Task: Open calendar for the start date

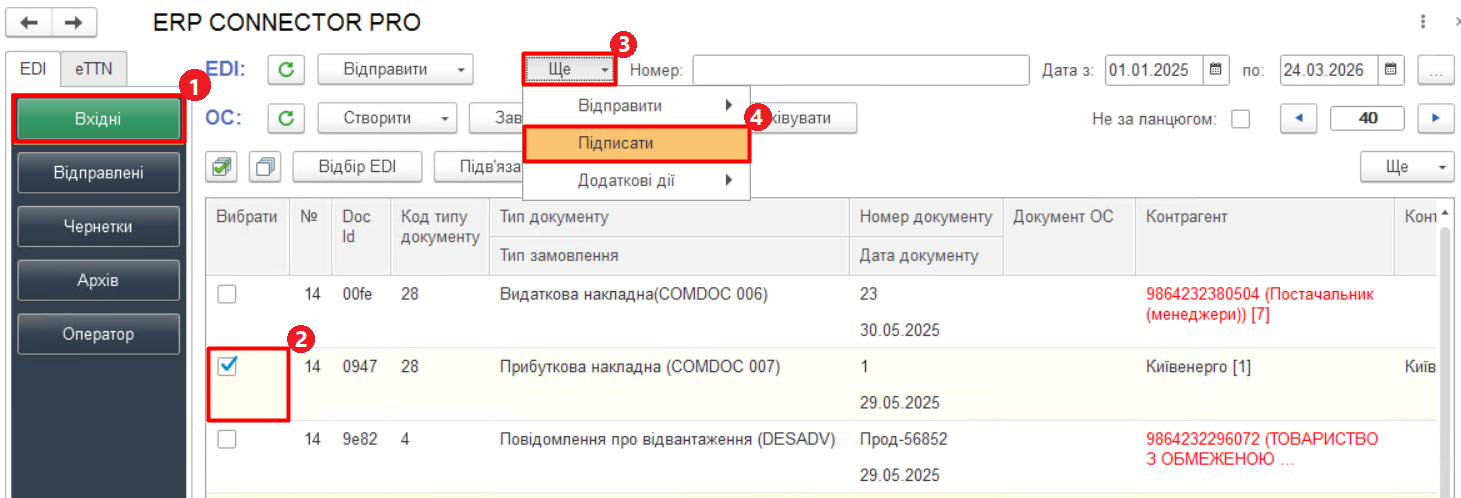Action: (x=1215, y=70)
